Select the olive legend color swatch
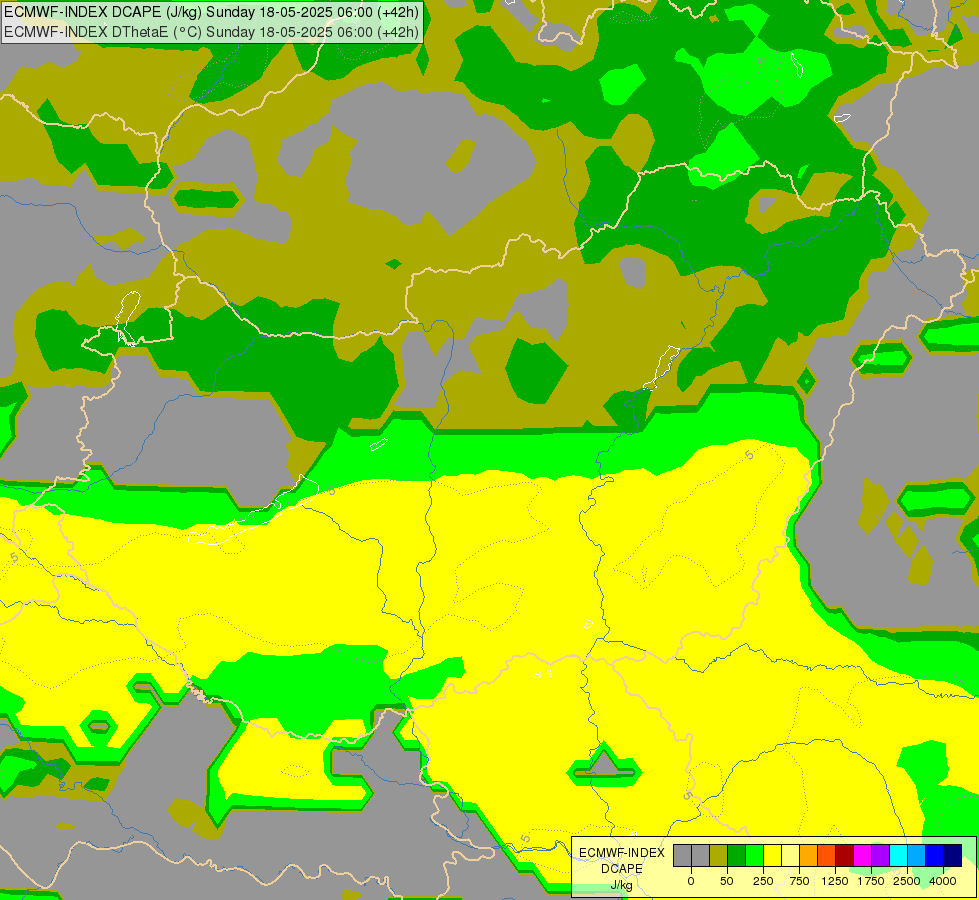The image size is (979, 900). click(x=719, y=856)
